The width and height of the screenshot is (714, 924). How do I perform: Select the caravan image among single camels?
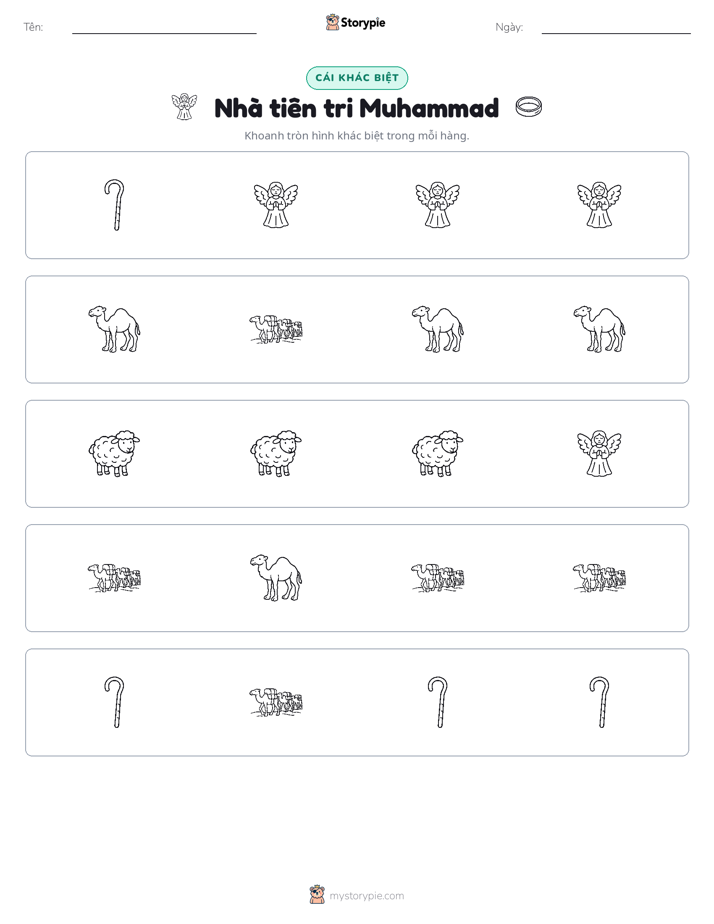276,329
